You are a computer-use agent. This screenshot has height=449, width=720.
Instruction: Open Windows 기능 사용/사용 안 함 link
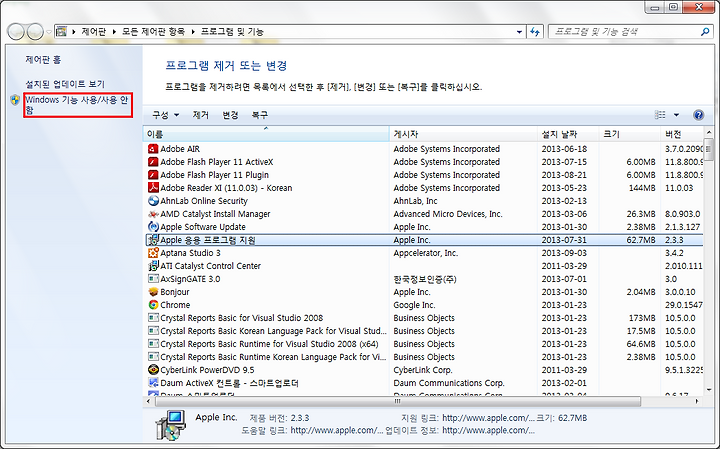[77, 105]
